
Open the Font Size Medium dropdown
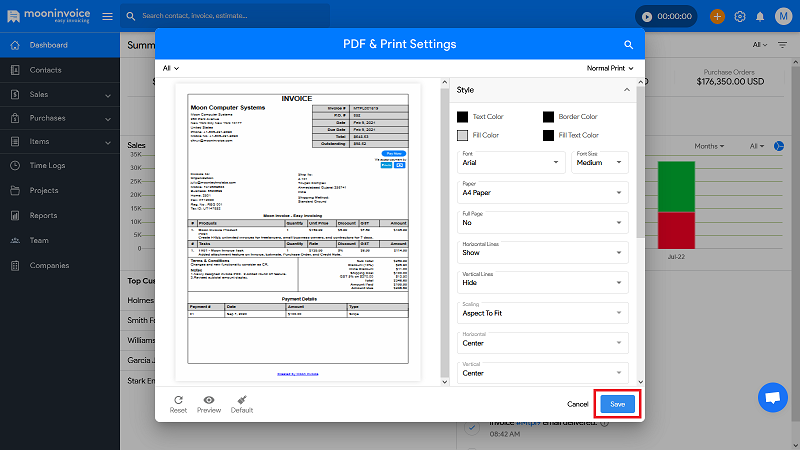(x=599, y=162)
